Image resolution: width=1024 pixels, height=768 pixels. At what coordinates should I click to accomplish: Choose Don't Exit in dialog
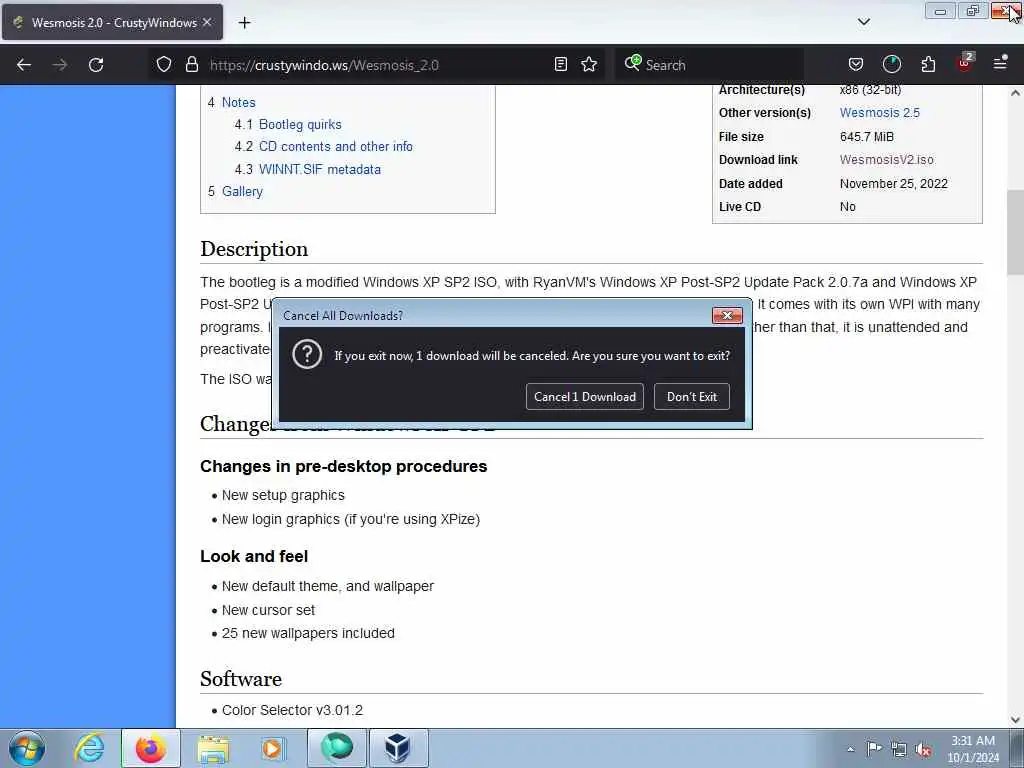(692, 396)
